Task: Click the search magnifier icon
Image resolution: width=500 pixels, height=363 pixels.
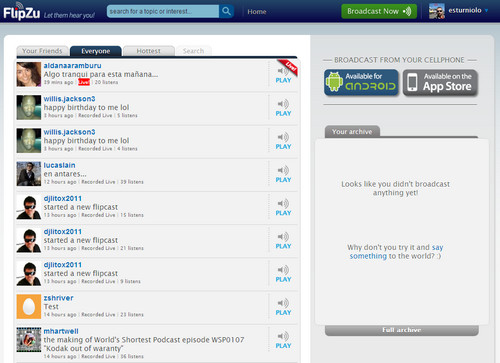Action: click(226, 11)
